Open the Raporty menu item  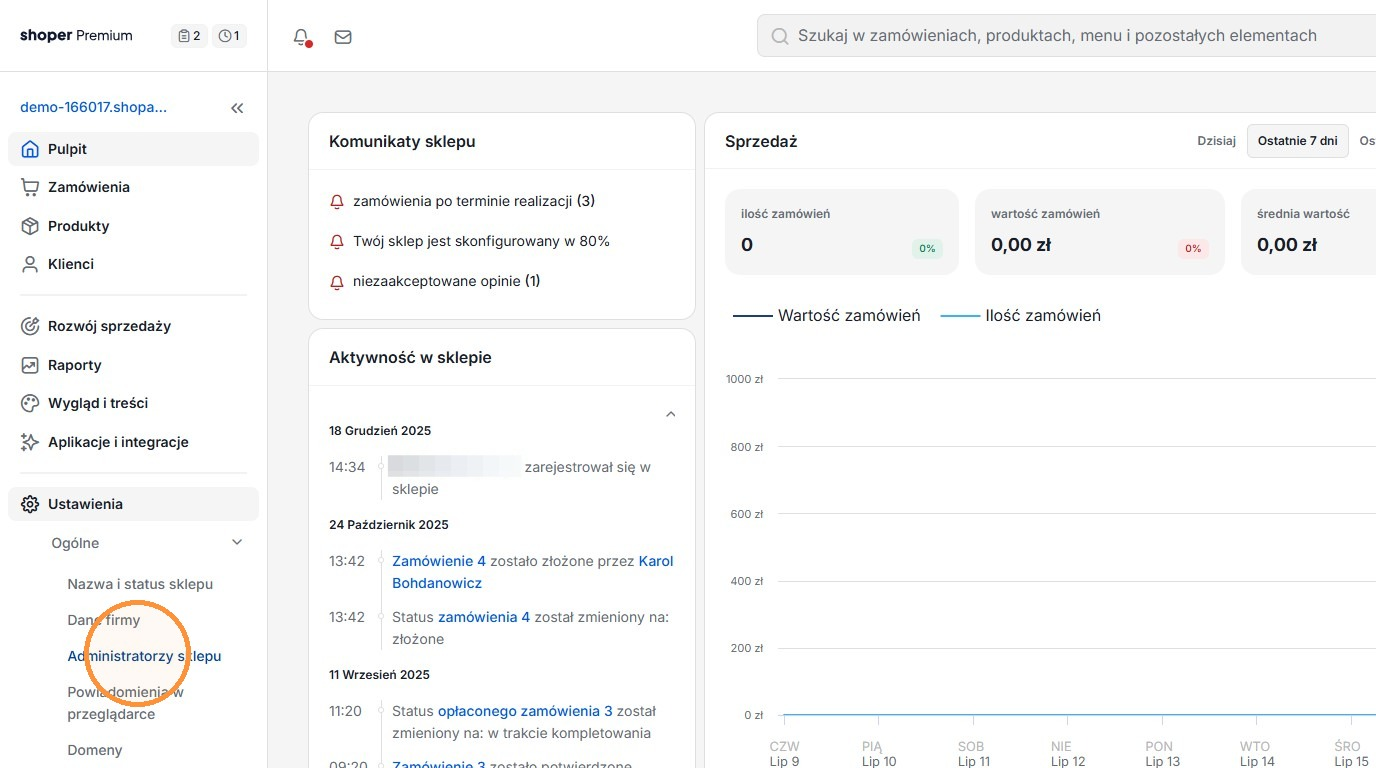coord(134,365)
